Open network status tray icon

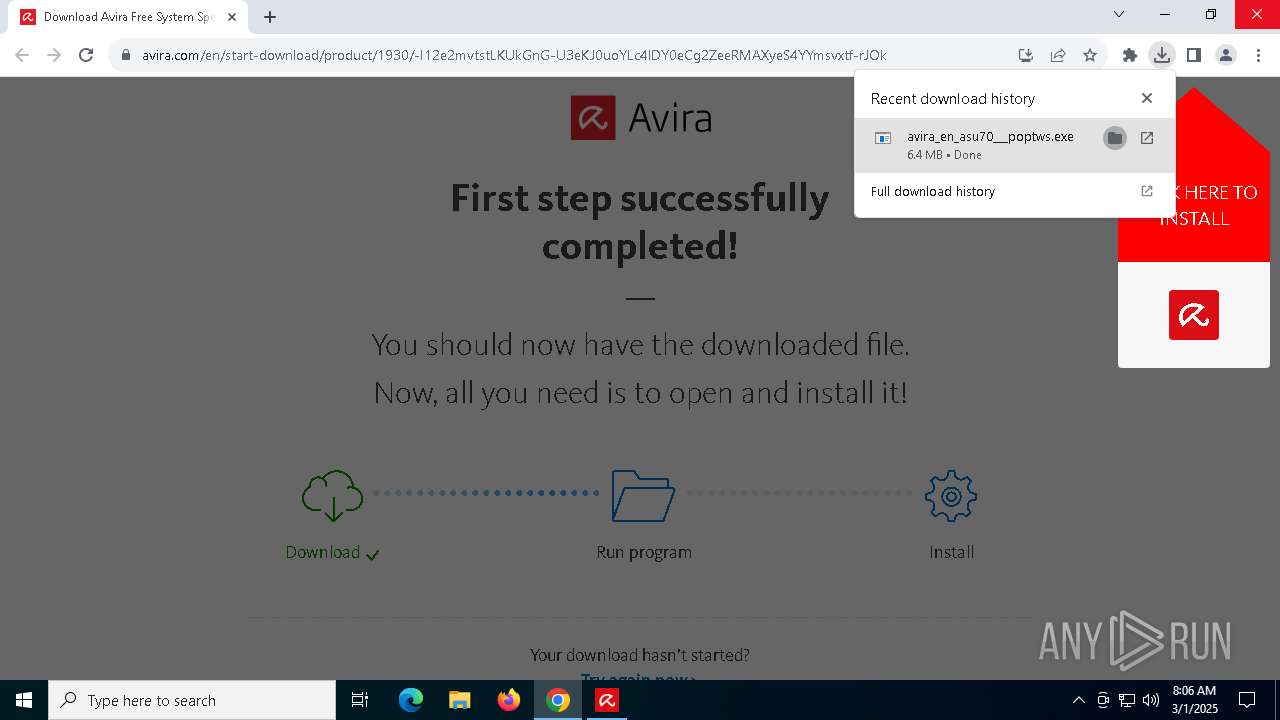click(1127, 700)
